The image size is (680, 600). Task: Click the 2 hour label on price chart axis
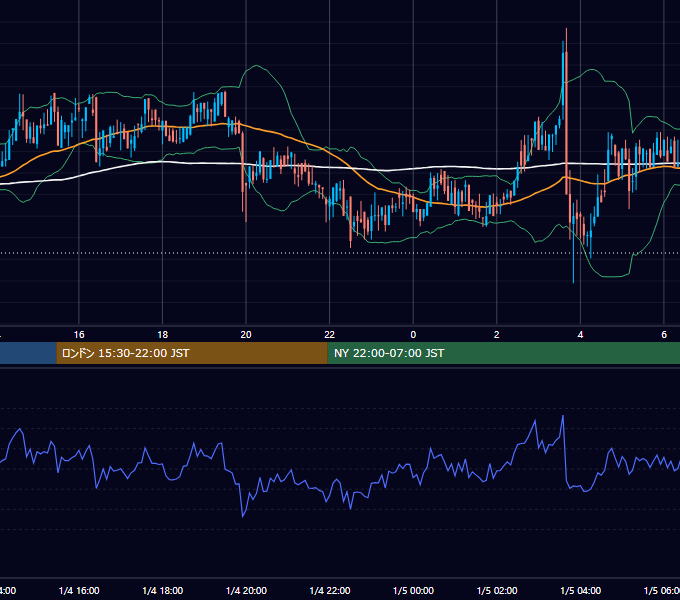pyautogui.click(x=497, y=335)
